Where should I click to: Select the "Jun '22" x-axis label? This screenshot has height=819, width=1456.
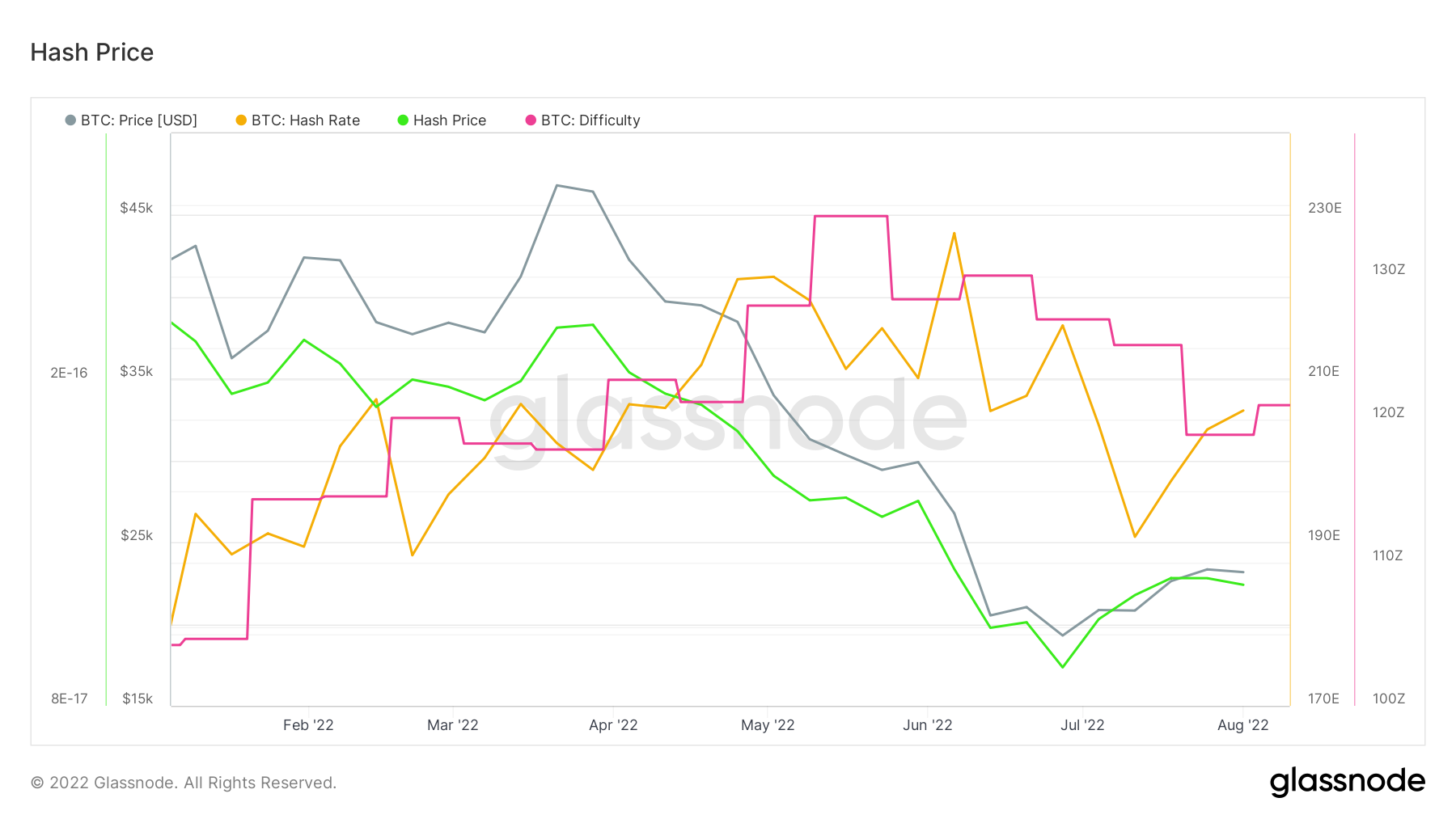[x=927, y=725]
